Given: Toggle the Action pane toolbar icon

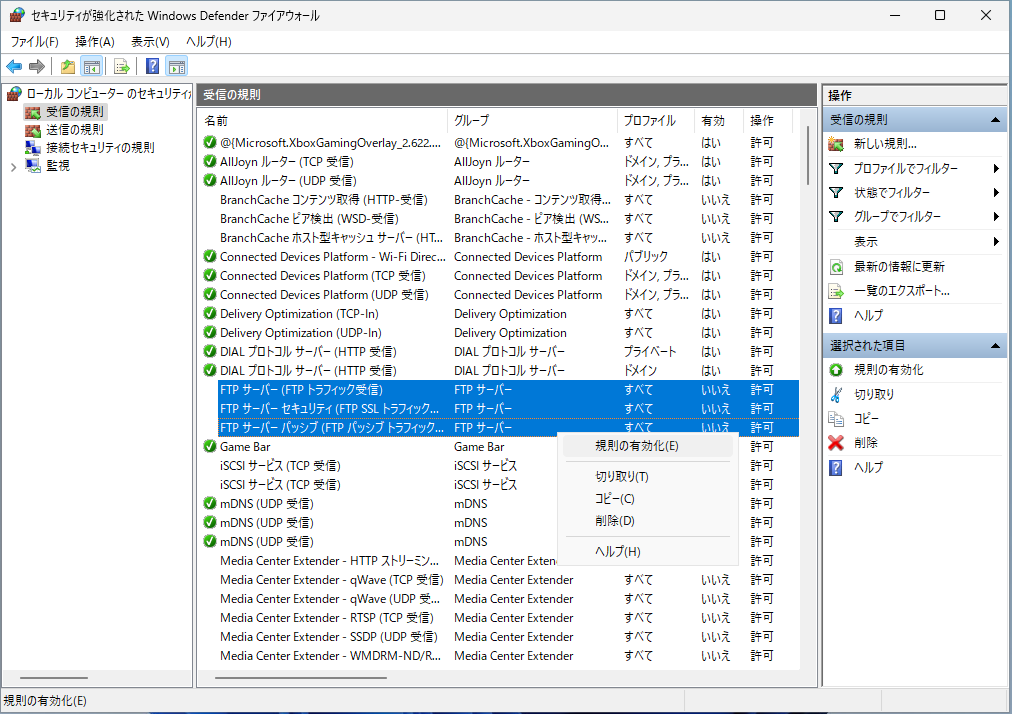Looking at the screenshot, I should (177, 66).
